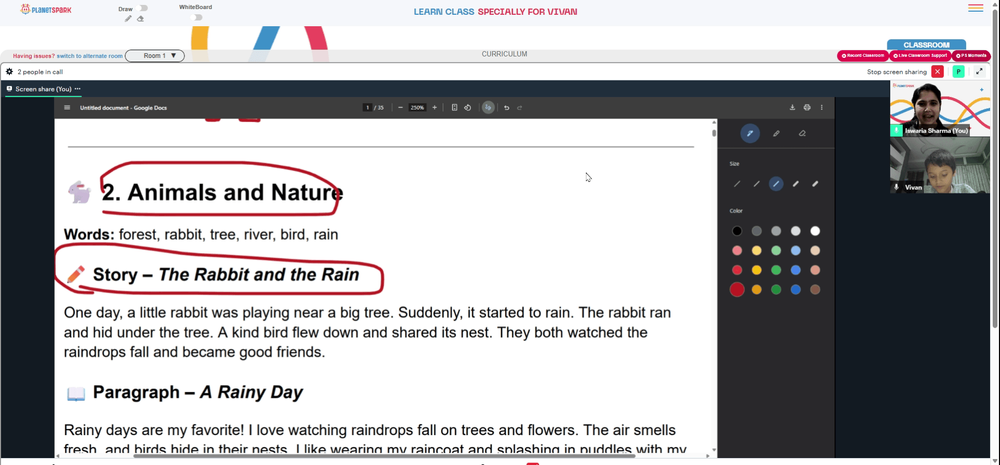Screen dimensions: 1000x465
Task: Click the document horizontal scrollbar
Action: pyautogui.click(x=384, y=455)
